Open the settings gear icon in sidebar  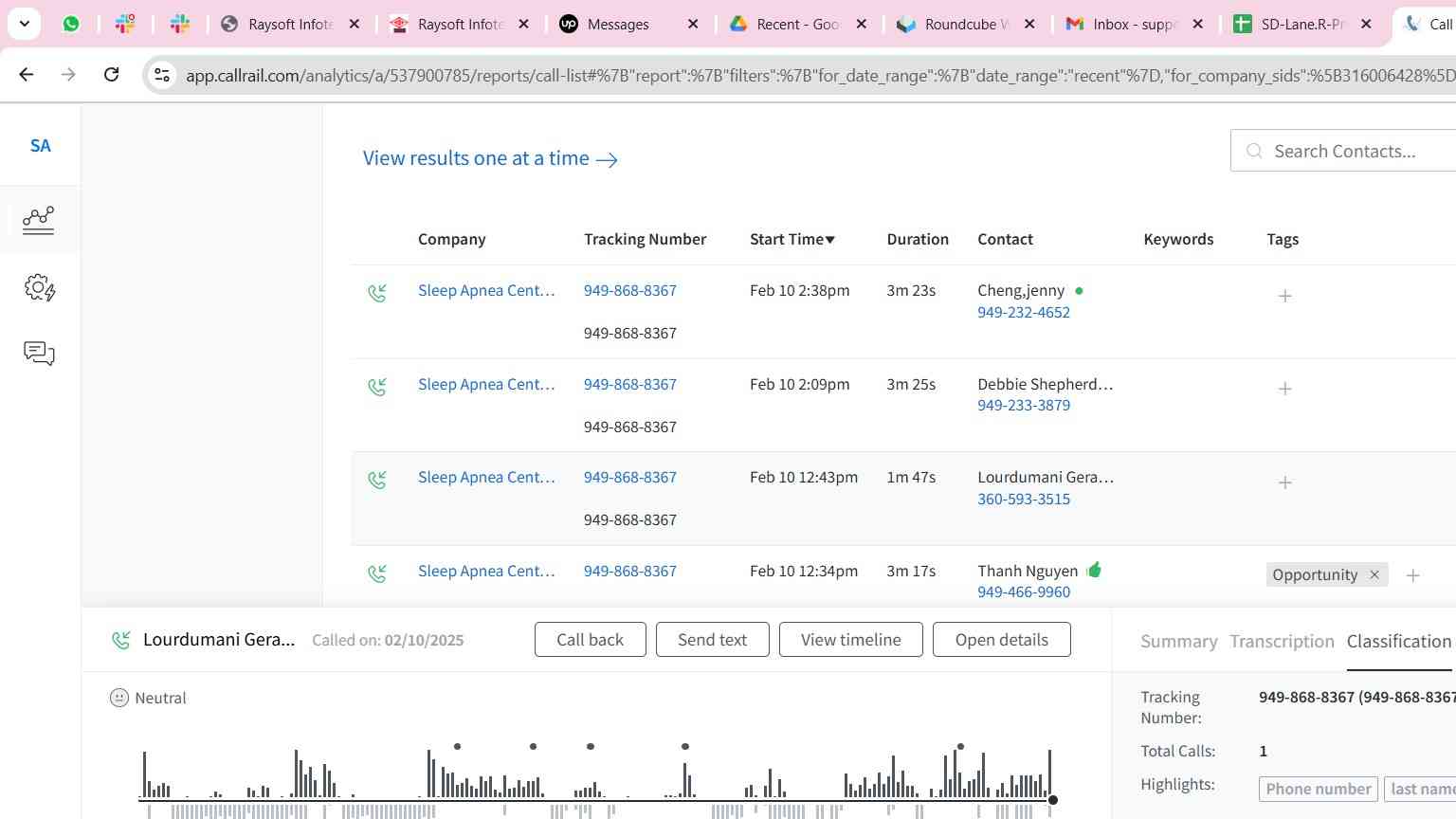[x=40, y=287]
